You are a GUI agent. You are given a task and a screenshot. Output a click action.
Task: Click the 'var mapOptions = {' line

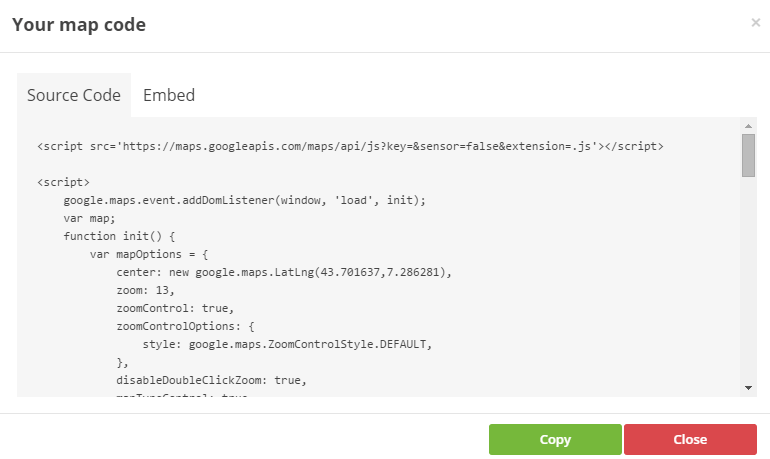(149, 254)
